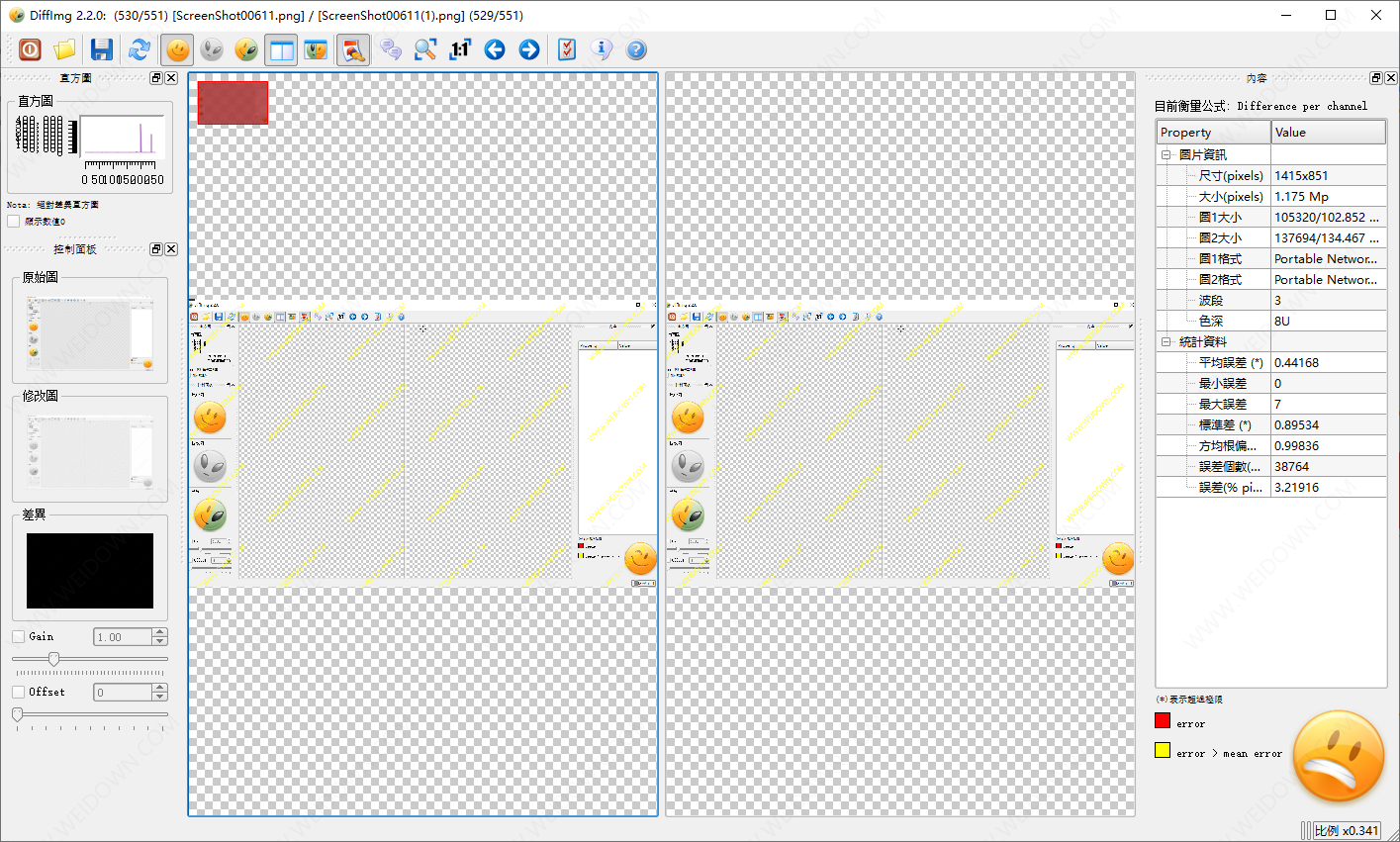This screenshot has height=842, width=1400.
Task: Close the 控制面板 control panel
Action: point(171,249)
